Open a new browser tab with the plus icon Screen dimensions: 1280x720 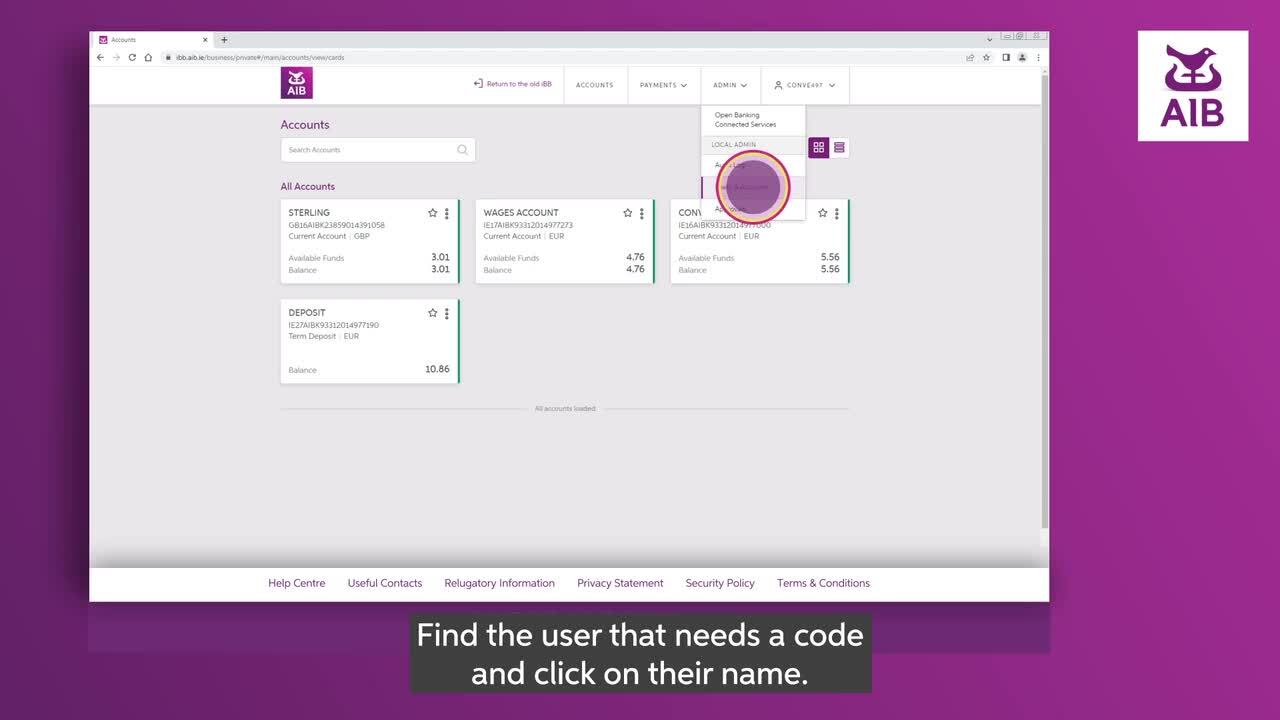pos(224,40)
